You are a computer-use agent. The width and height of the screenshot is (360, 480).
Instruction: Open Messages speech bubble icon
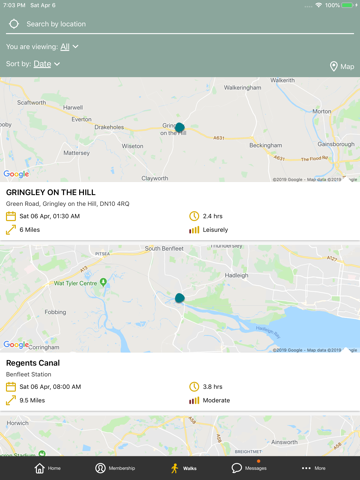pos(236,468)
